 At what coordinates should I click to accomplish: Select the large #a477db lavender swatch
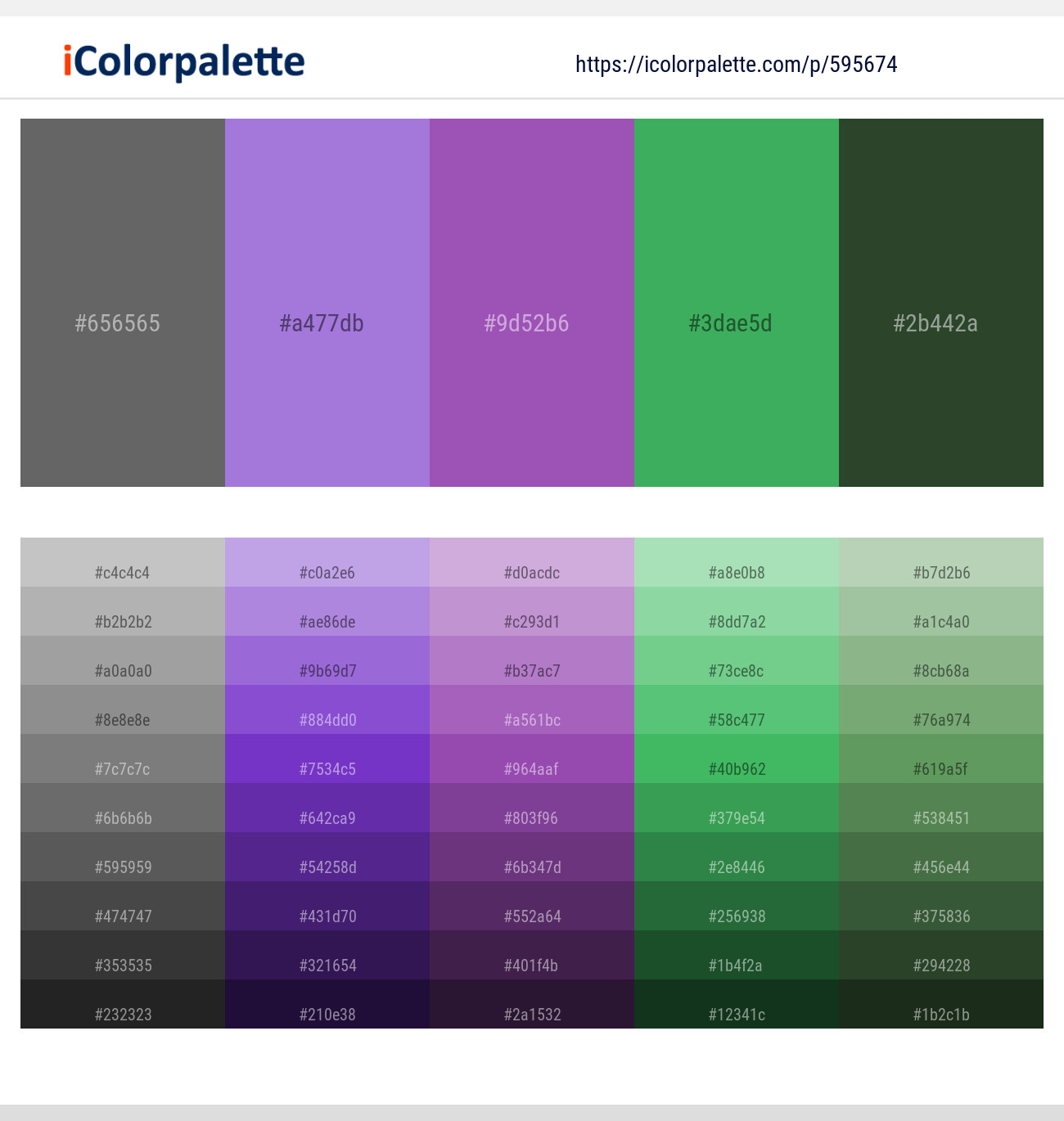click(327, 303)
